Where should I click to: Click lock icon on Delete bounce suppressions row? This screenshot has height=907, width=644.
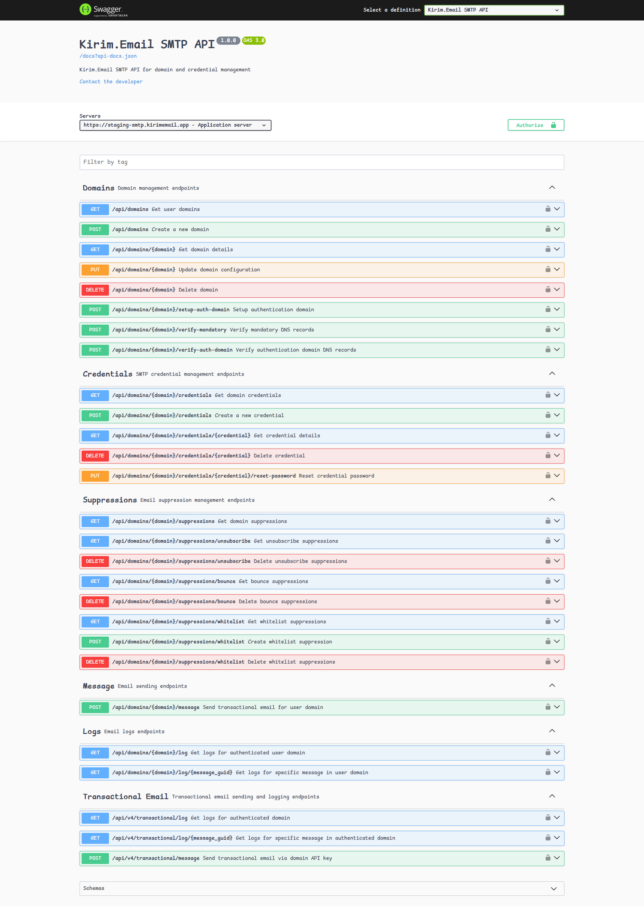(x=547, y=601)
